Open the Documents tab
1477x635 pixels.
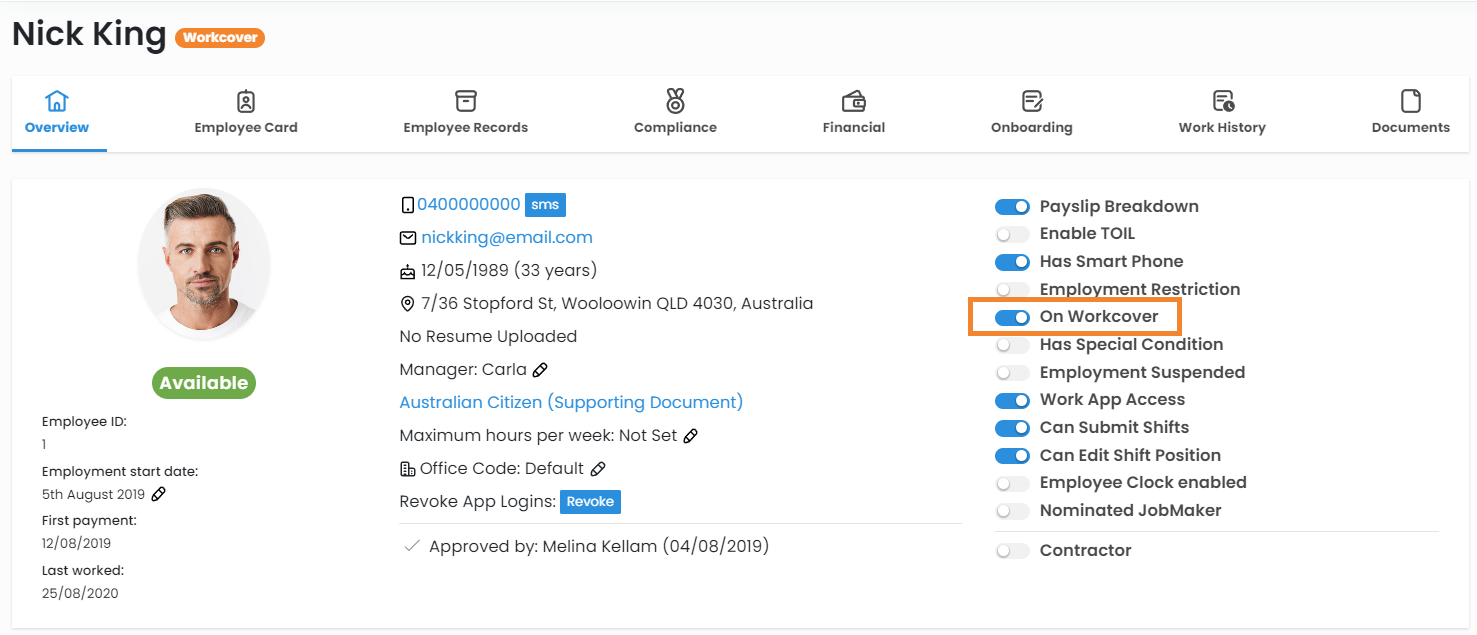point(1410,112)
